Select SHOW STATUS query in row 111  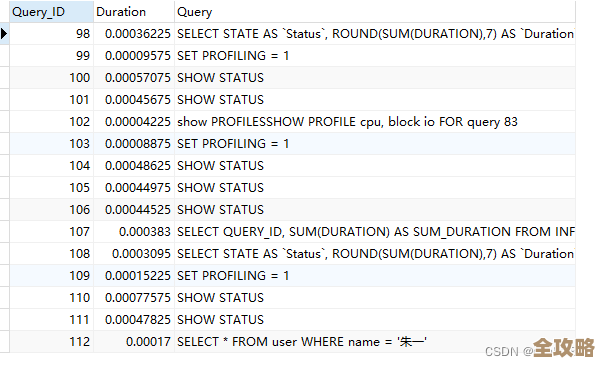point(220,320)
